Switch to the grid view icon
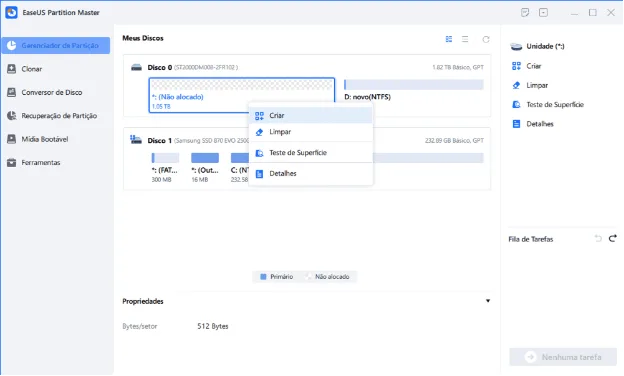This screenshot has height=376, width=624. (449, 39)
